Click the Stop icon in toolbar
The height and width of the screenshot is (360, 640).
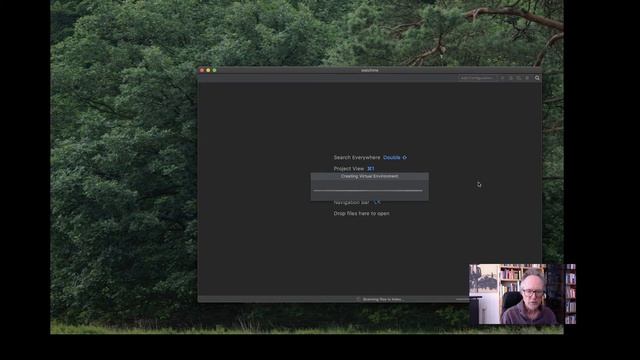(x=527, y=78)
